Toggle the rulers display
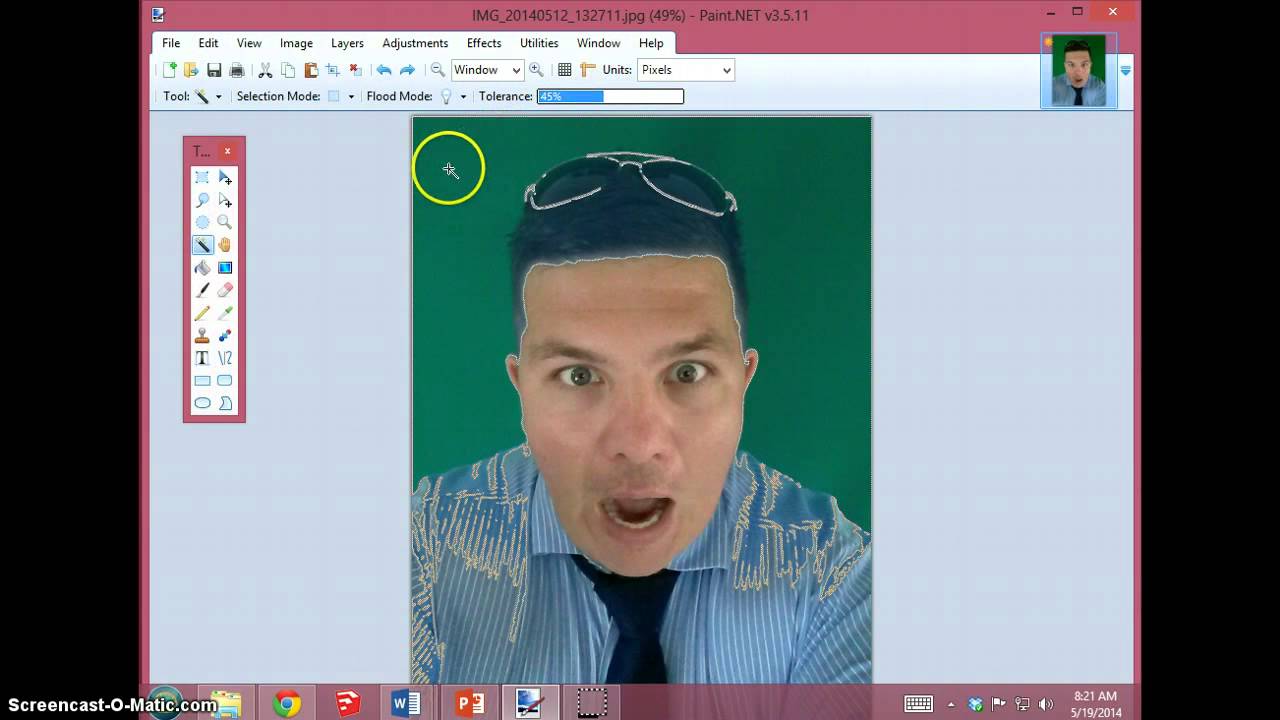Image resolution: width=1280 pixels, height=720 pixels. tap(588, 70)
